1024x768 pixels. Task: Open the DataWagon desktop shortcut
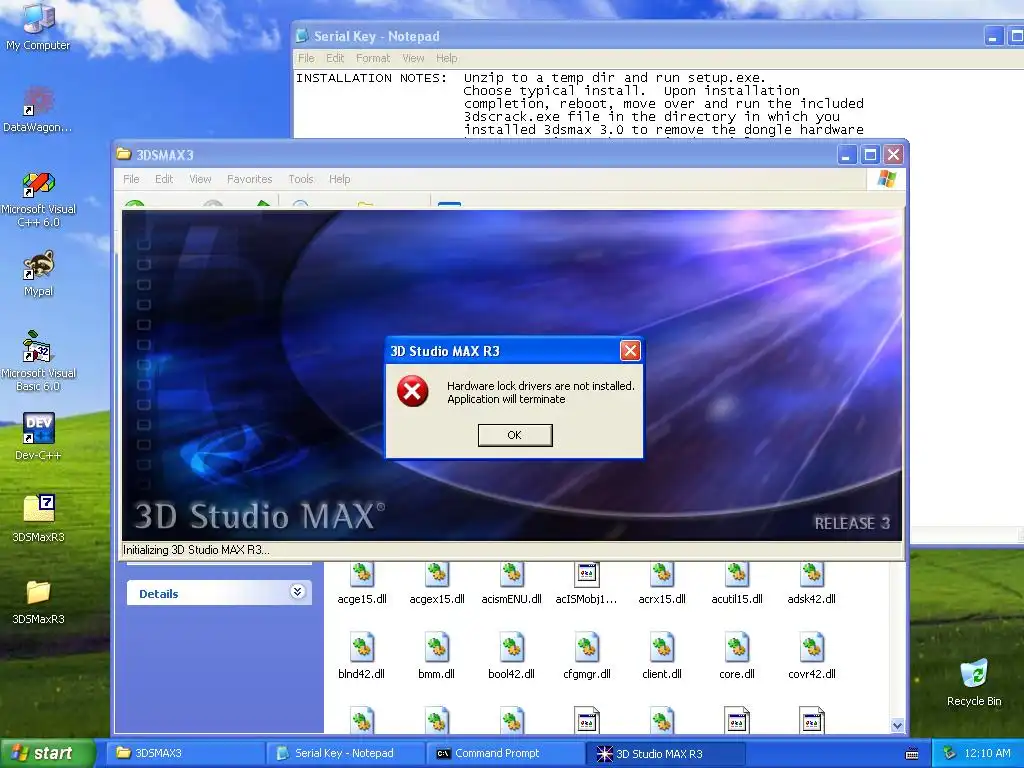coord(38,110)
